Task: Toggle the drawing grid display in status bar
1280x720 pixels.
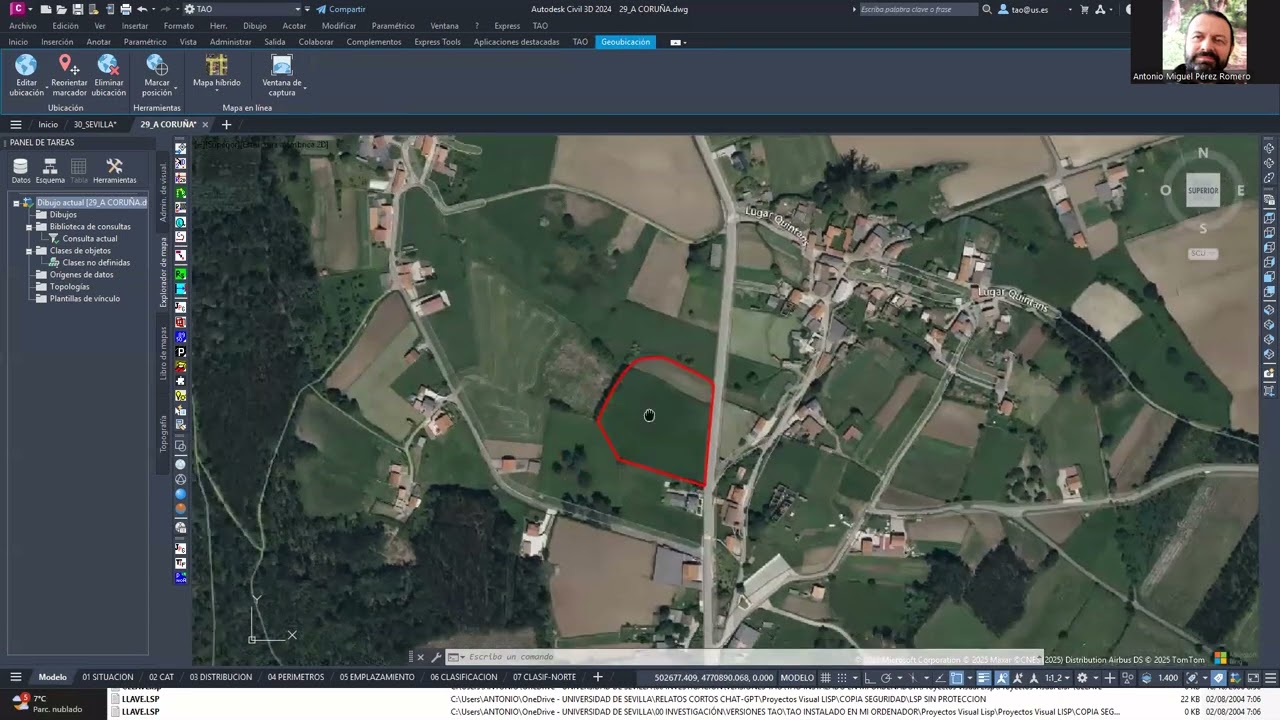Action: click(826, 678)
